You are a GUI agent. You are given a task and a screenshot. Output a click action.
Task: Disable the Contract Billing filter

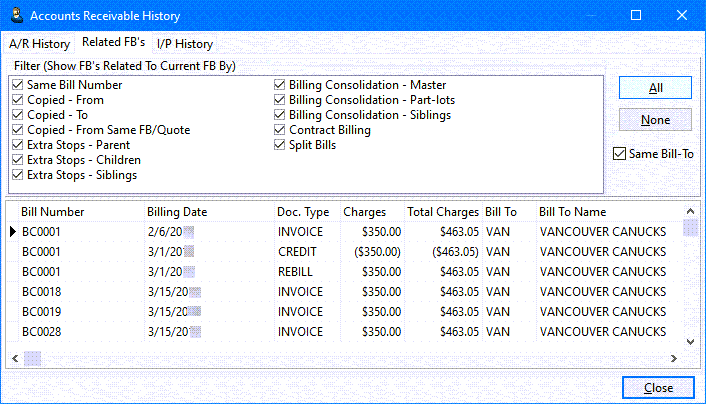tap(281, 130)
